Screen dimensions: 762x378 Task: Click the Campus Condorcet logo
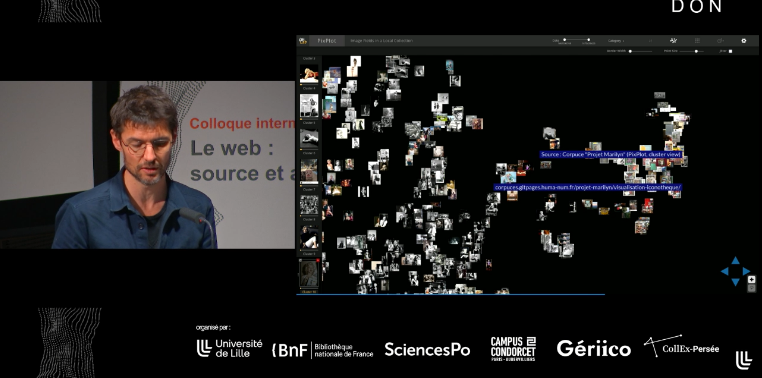[x=513, y=349]
